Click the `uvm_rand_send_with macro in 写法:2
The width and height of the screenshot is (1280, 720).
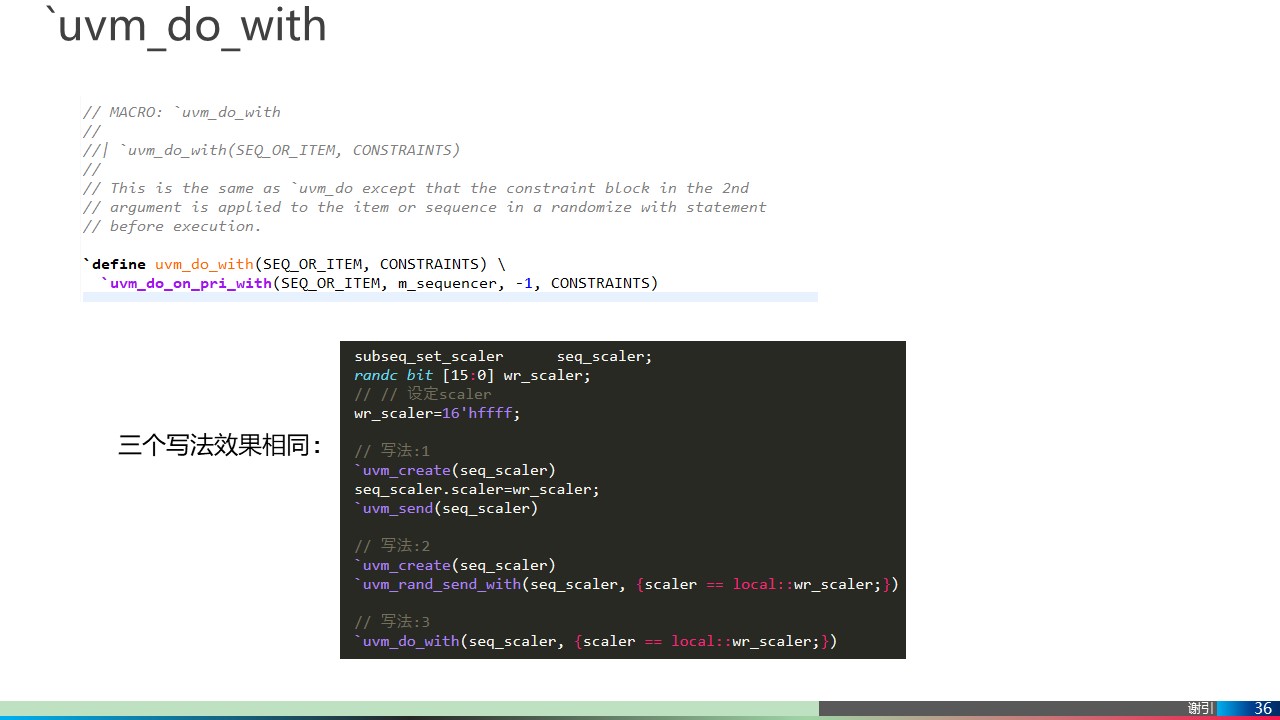440,584
